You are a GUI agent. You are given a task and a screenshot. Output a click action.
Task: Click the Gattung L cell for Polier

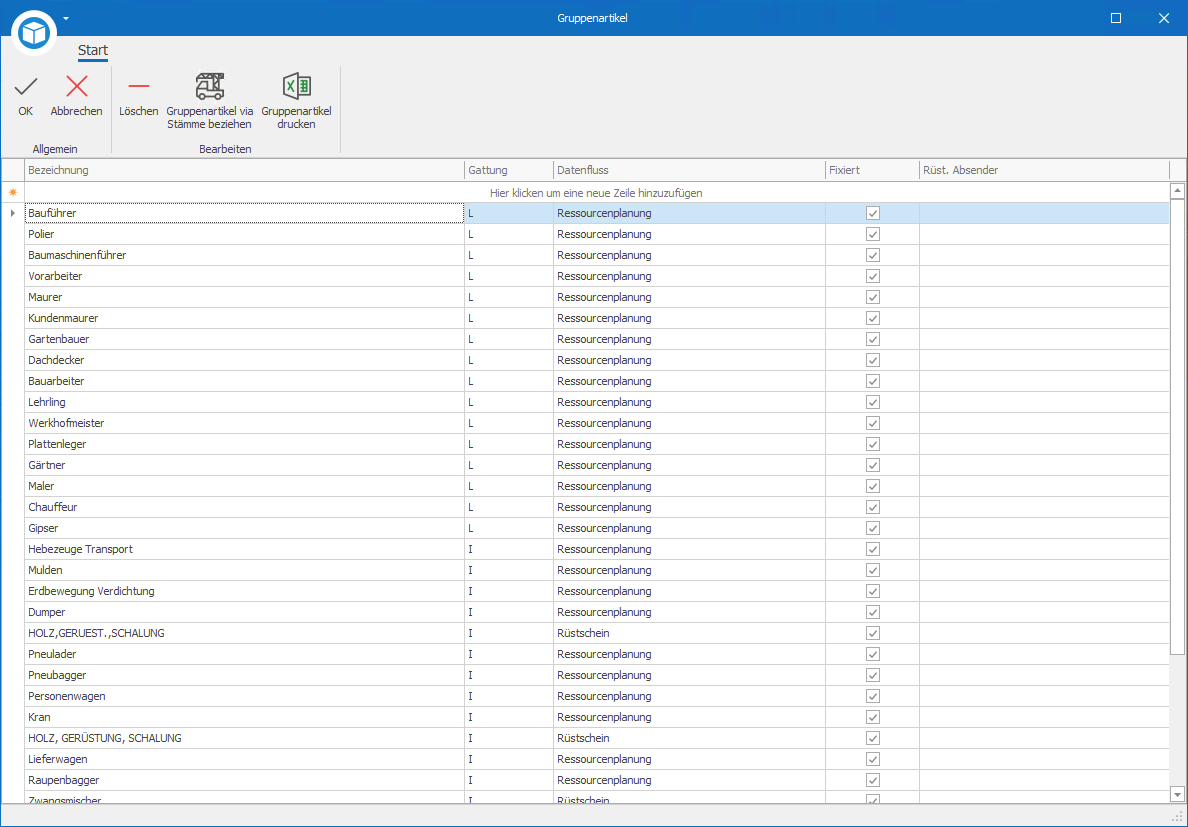509,235
